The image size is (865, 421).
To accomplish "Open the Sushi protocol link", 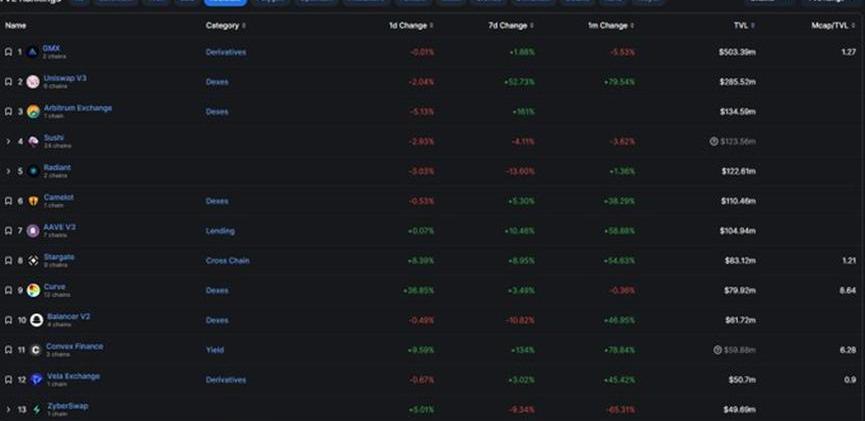I will (x=54, y=138).
